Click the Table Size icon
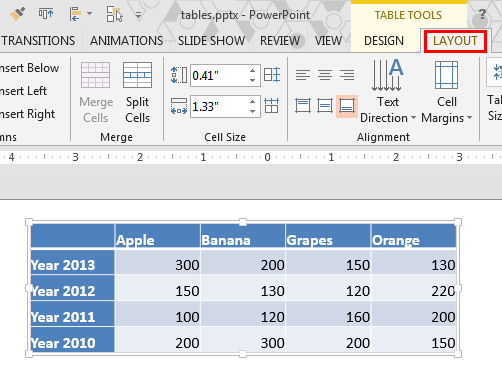The width and height of the screenshot is (502, 375). click(x=496, y=73)
